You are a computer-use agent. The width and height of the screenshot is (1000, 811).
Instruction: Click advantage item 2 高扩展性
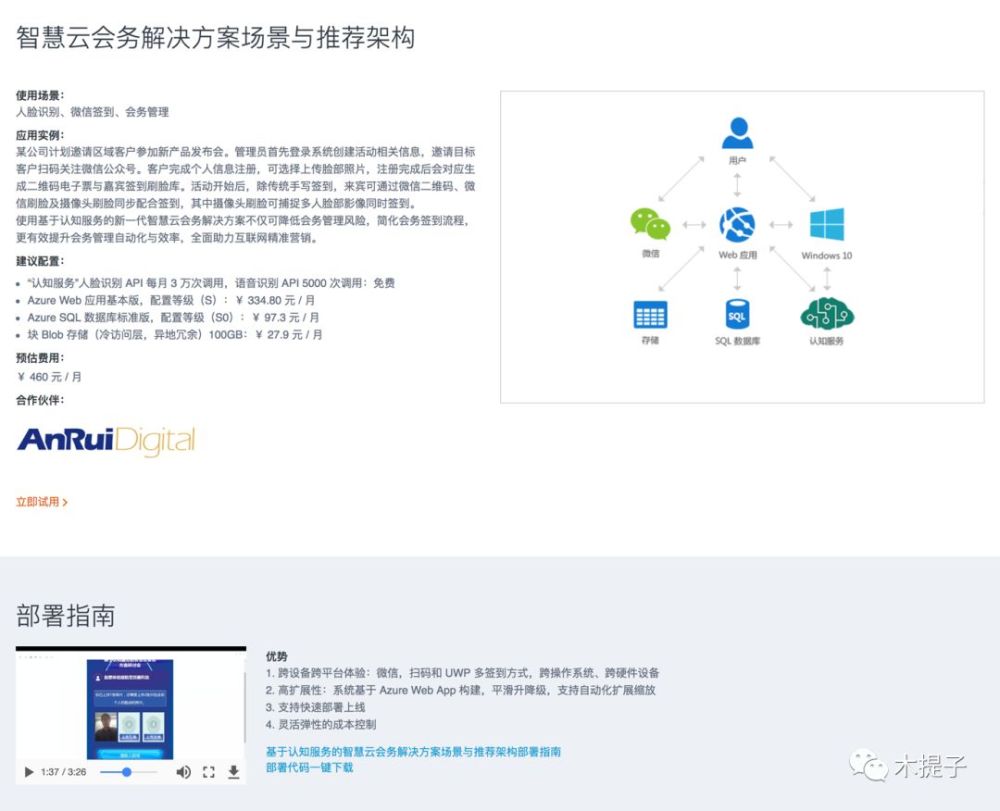[461, 690]
